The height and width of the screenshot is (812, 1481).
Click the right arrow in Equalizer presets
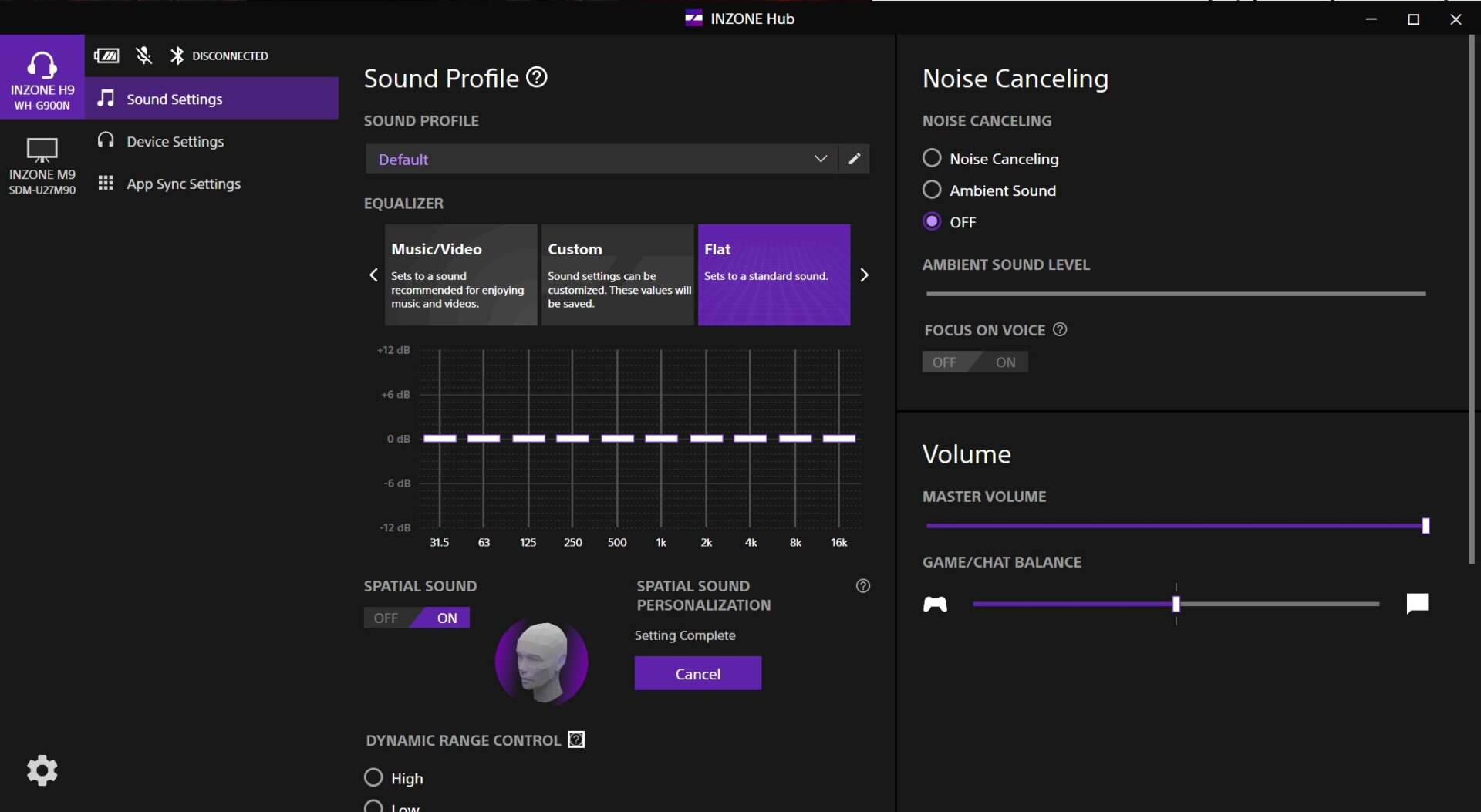pos(865,275)
